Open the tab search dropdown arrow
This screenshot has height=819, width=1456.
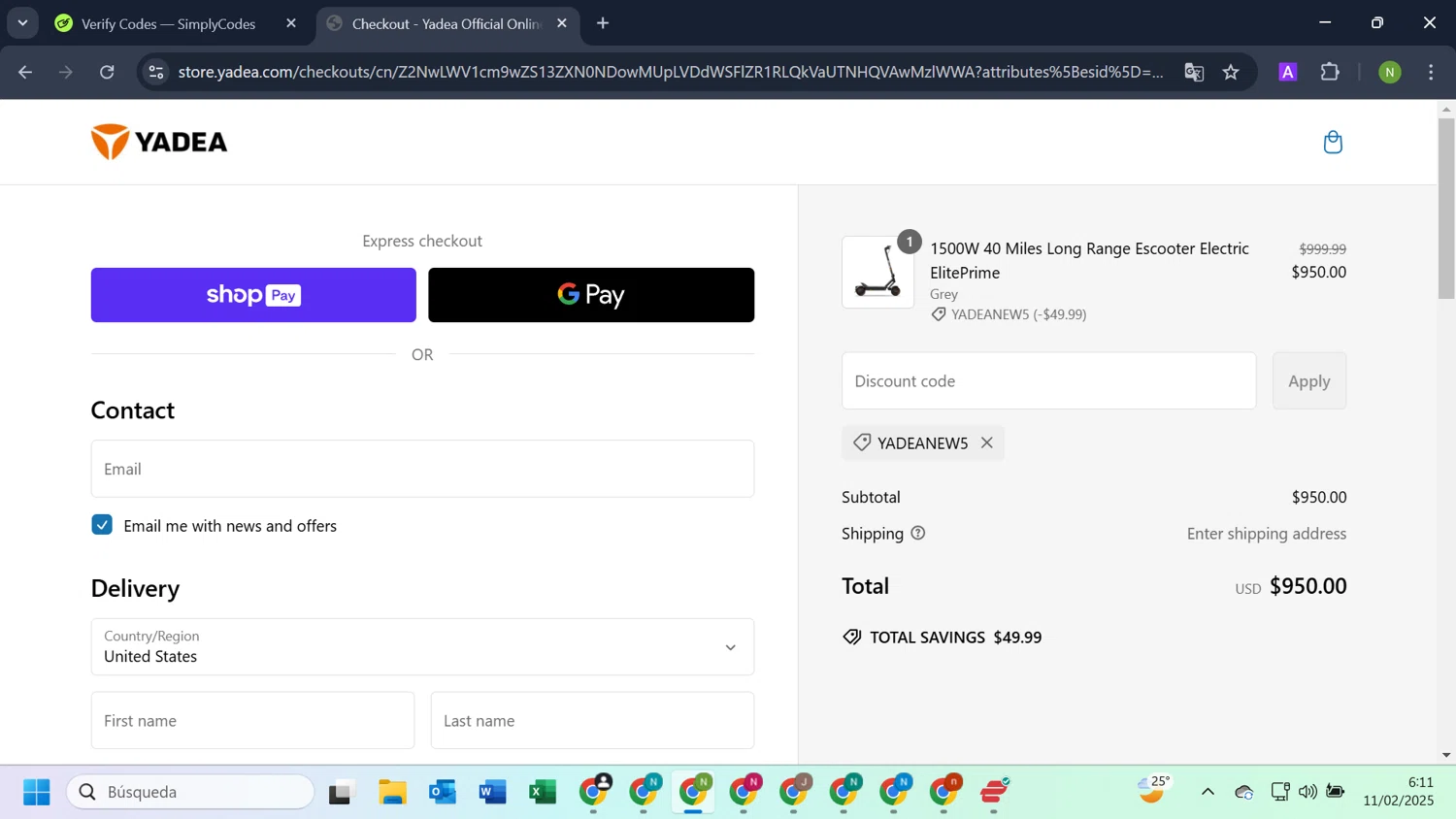pyautogui.click(x=22, y=23)
